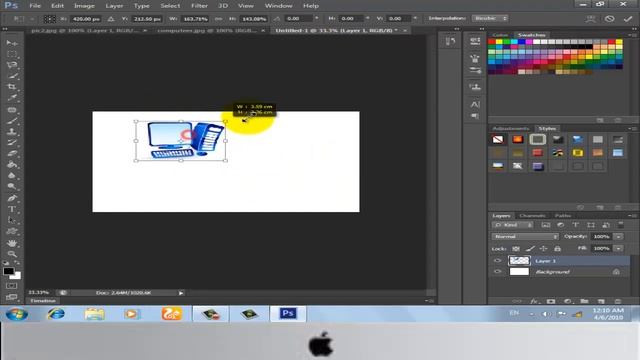Select the Brush tool
Screen dimensions: 640x360
coord(11,121)
